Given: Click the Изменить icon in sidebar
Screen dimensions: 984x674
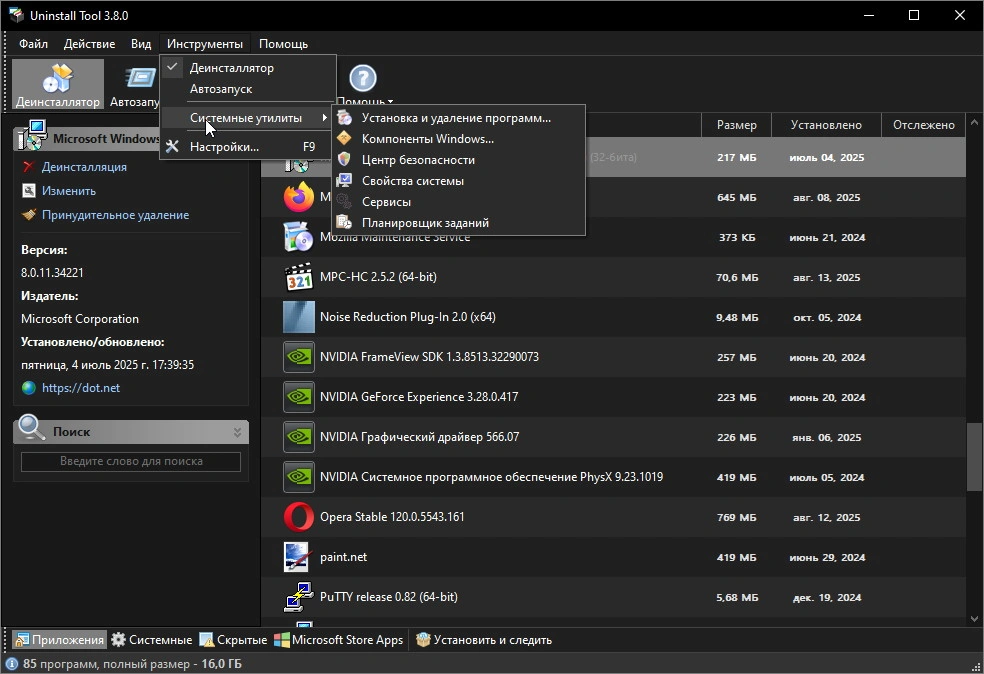Looking at the screenshot, I should pyautogui.click(x=28, y=190).
